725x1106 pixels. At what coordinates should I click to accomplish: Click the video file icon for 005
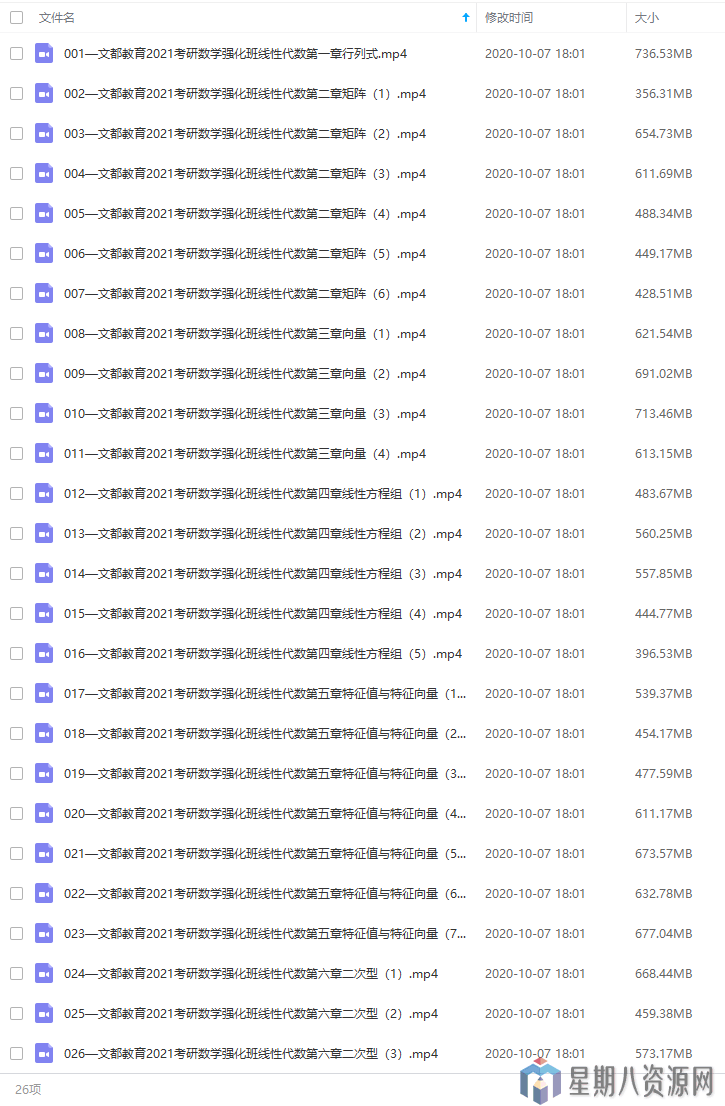tap(43, 213)
